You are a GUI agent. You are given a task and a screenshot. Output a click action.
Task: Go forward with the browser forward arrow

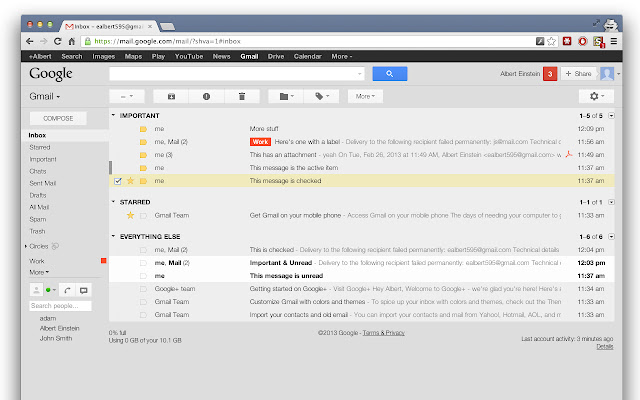click(43, 41)
